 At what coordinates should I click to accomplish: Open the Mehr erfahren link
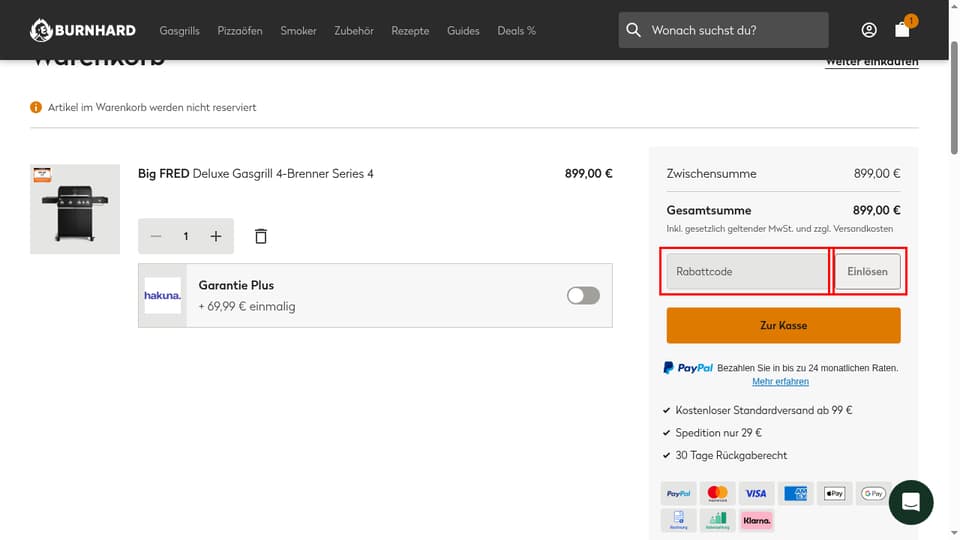pos(780,381)
